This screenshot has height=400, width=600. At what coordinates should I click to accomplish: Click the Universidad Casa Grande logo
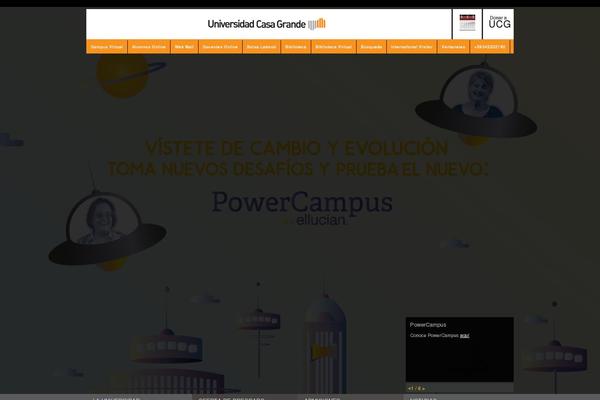(x=266, y=24)
